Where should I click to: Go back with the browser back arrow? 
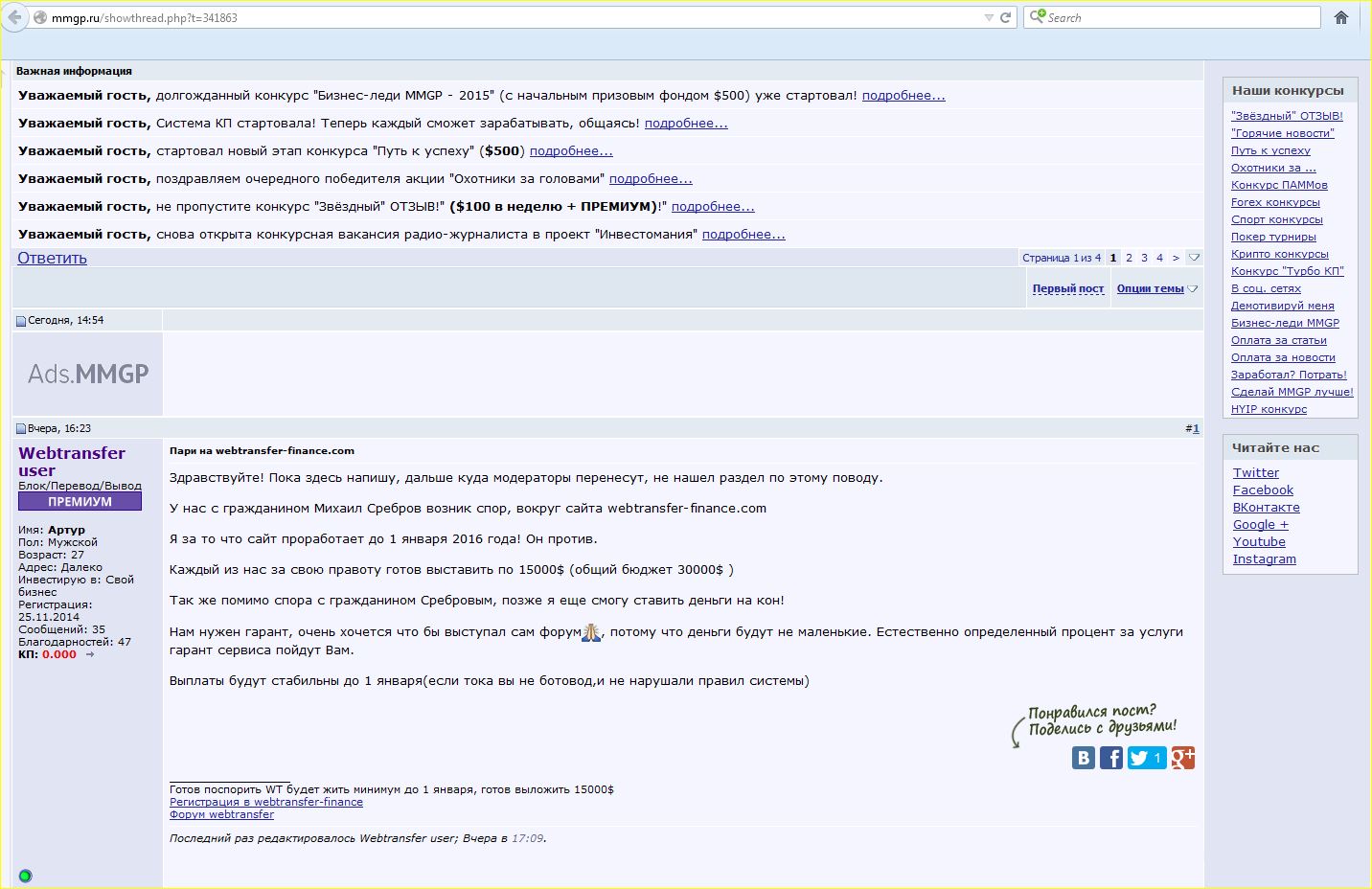click(x=14, y=17)
